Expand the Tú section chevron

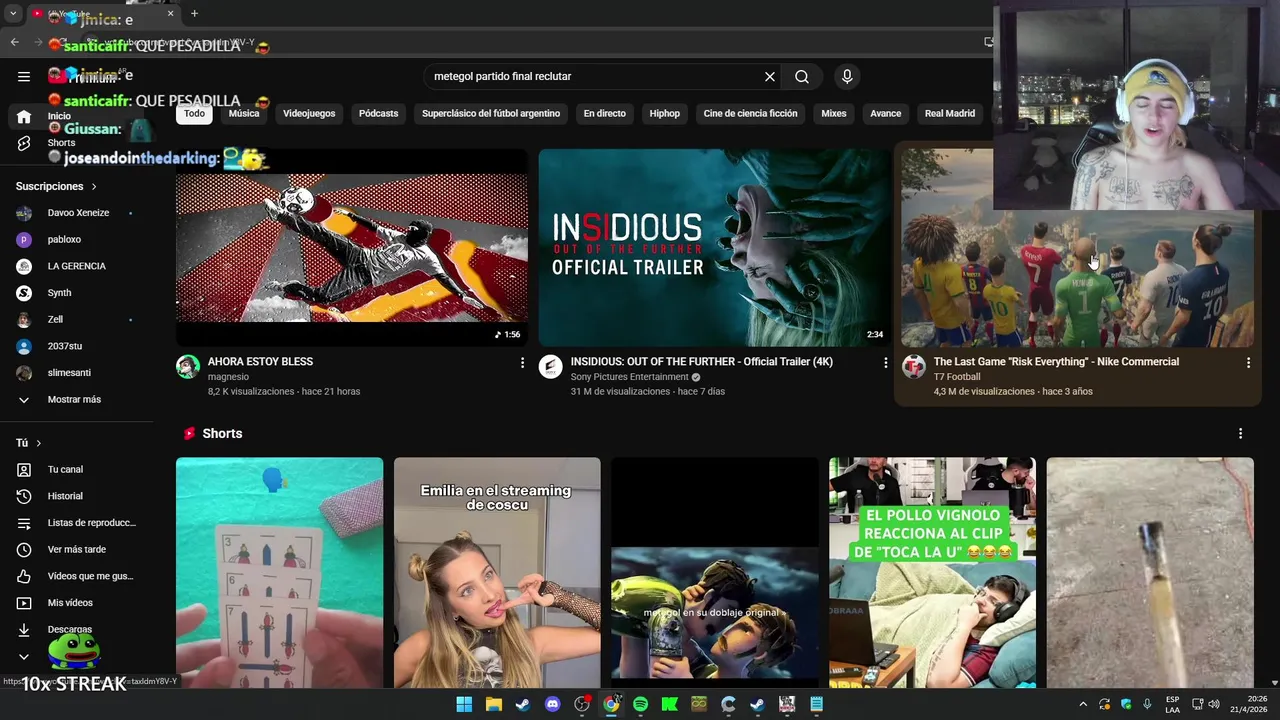click(x=39, y=443)
